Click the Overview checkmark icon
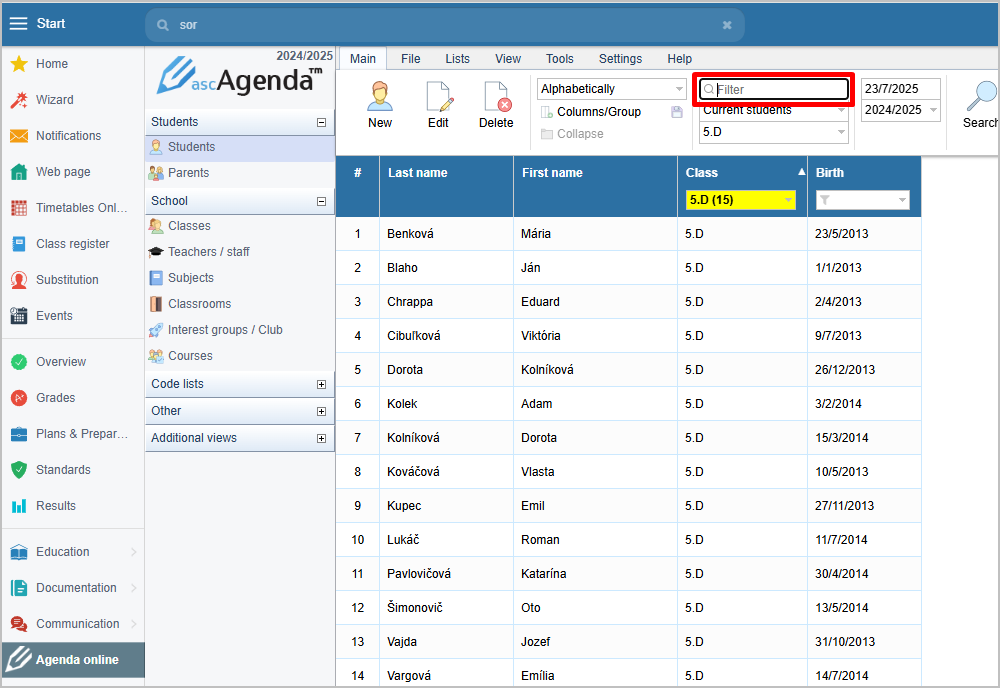The image size is (1000, 688). (19, 362)
